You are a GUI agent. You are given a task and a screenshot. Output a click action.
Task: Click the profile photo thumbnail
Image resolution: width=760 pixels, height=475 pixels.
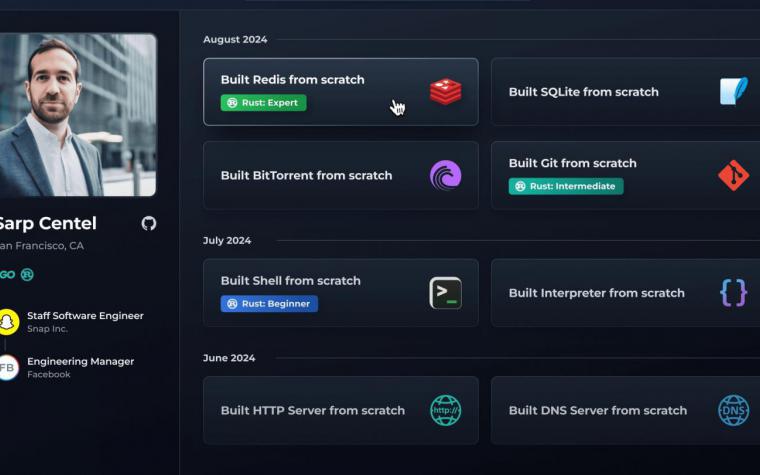[78, 115]
